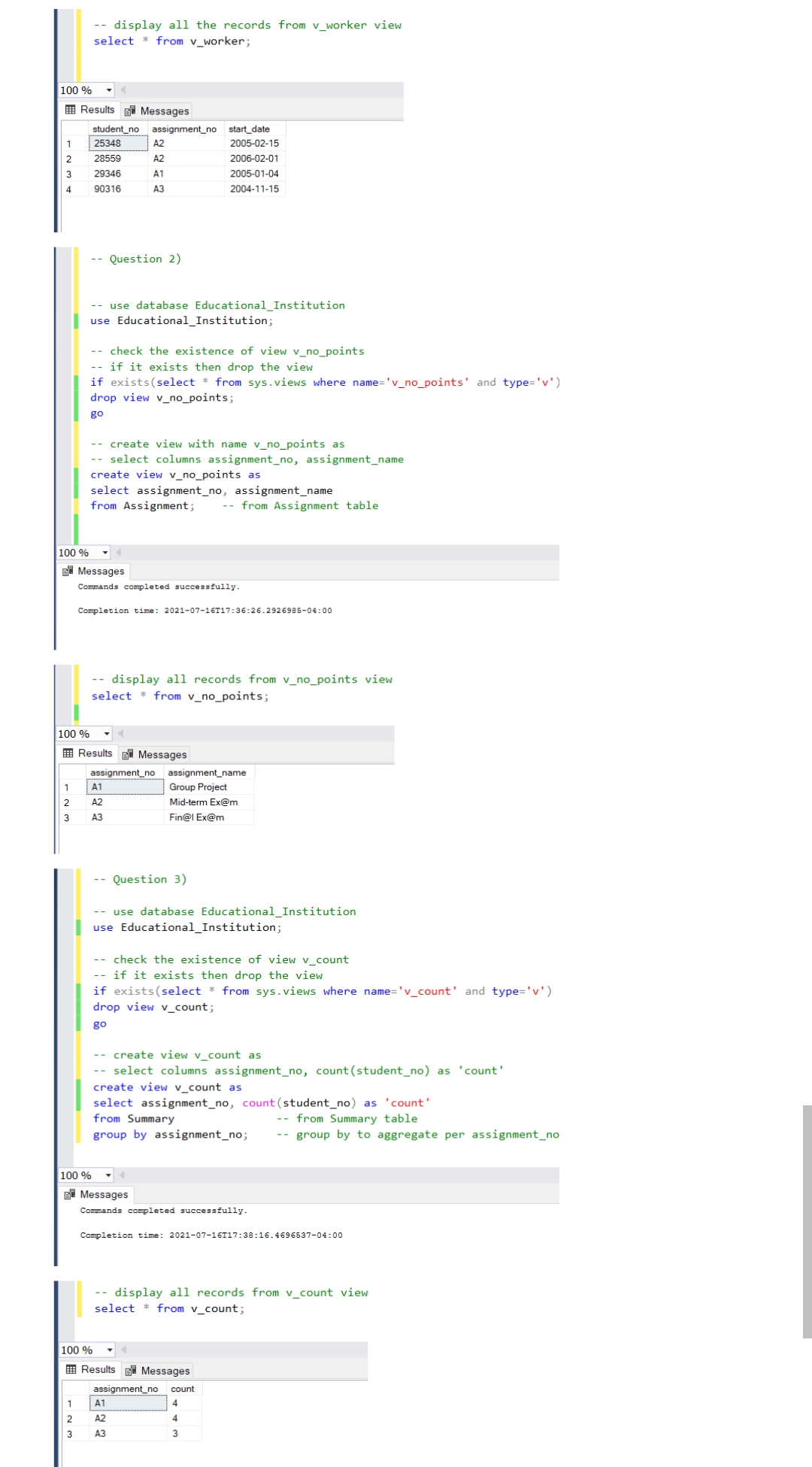Expand the 100 % zoom dropdown under select from v_count
Viewport: 812px width, 1467px height.
[x=110, y=1350]
